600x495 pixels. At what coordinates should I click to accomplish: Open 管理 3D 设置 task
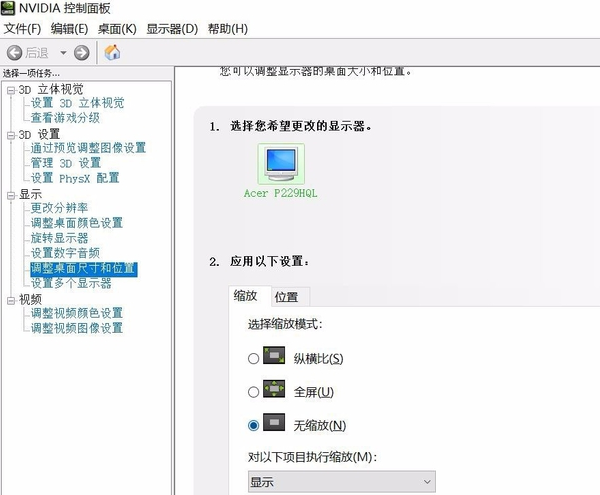pos(66,163)
